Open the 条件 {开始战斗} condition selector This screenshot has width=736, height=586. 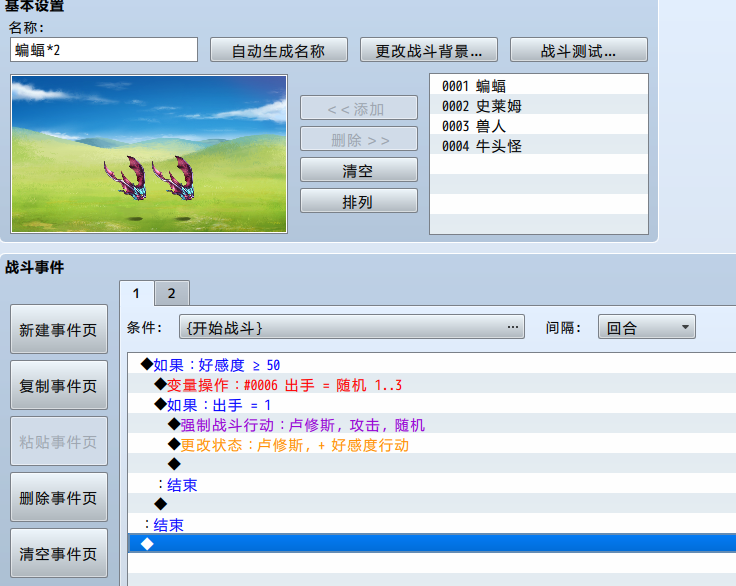point(352,327)
